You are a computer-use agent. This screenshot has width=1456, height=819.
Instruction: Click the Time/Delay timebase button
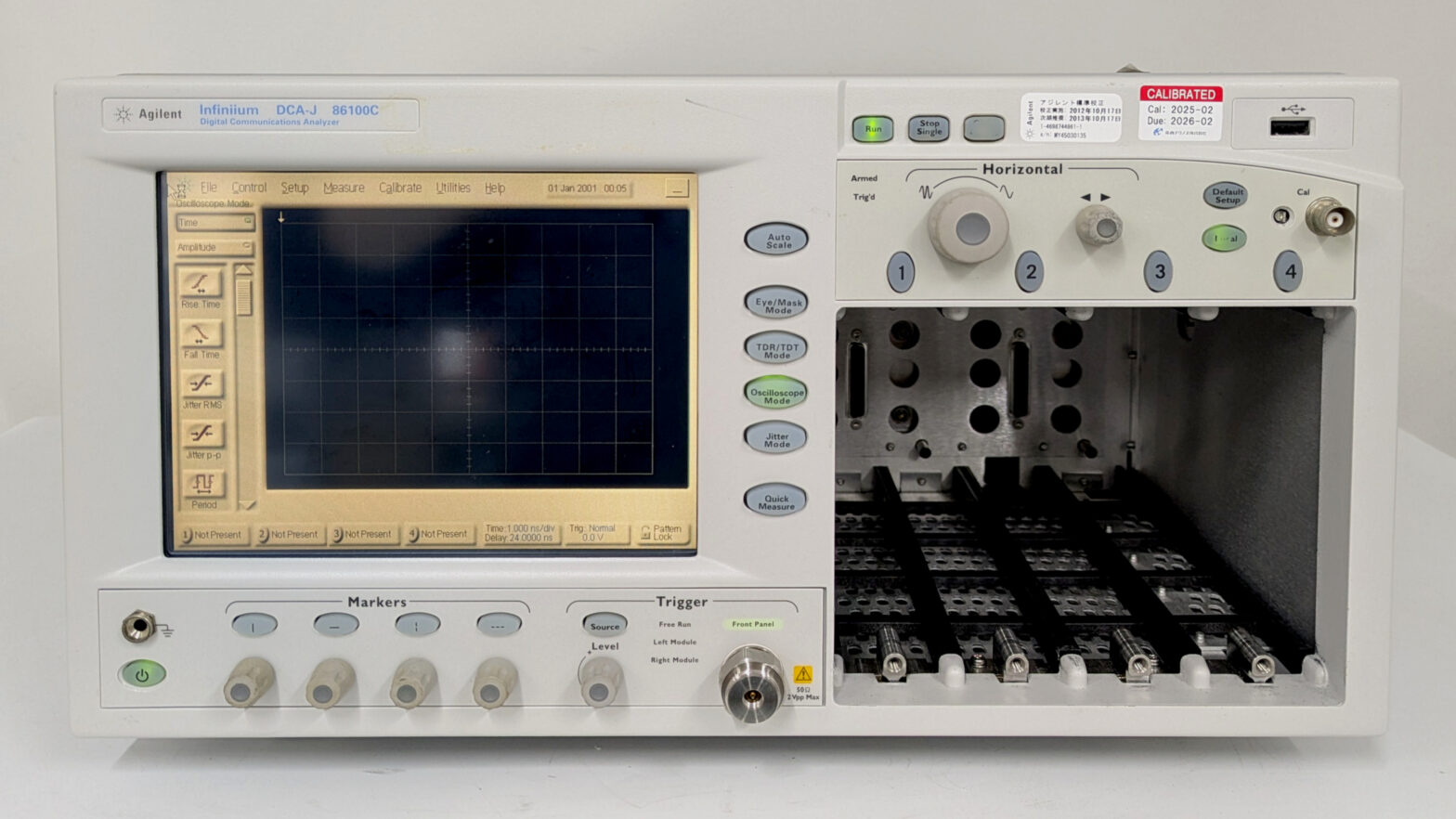tap(518, 533)
